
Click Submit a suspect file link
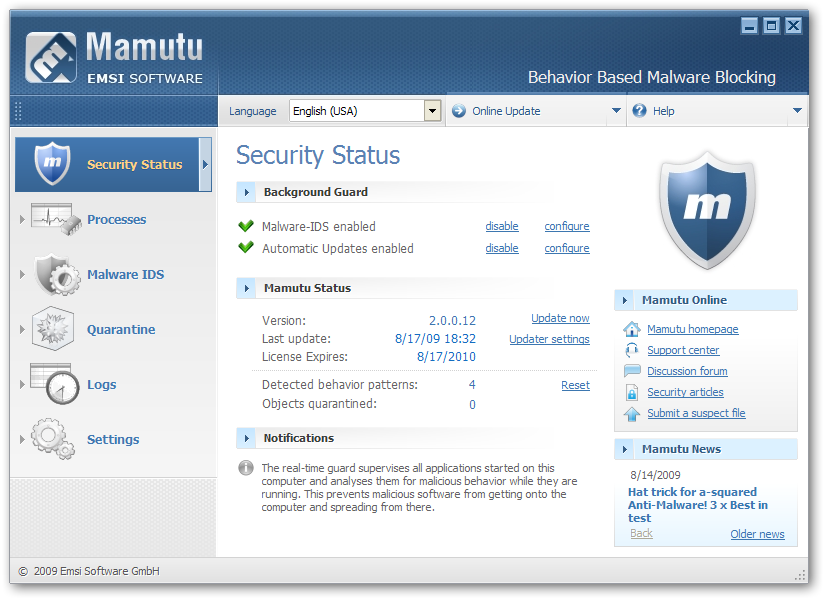[x=696, y=413]
